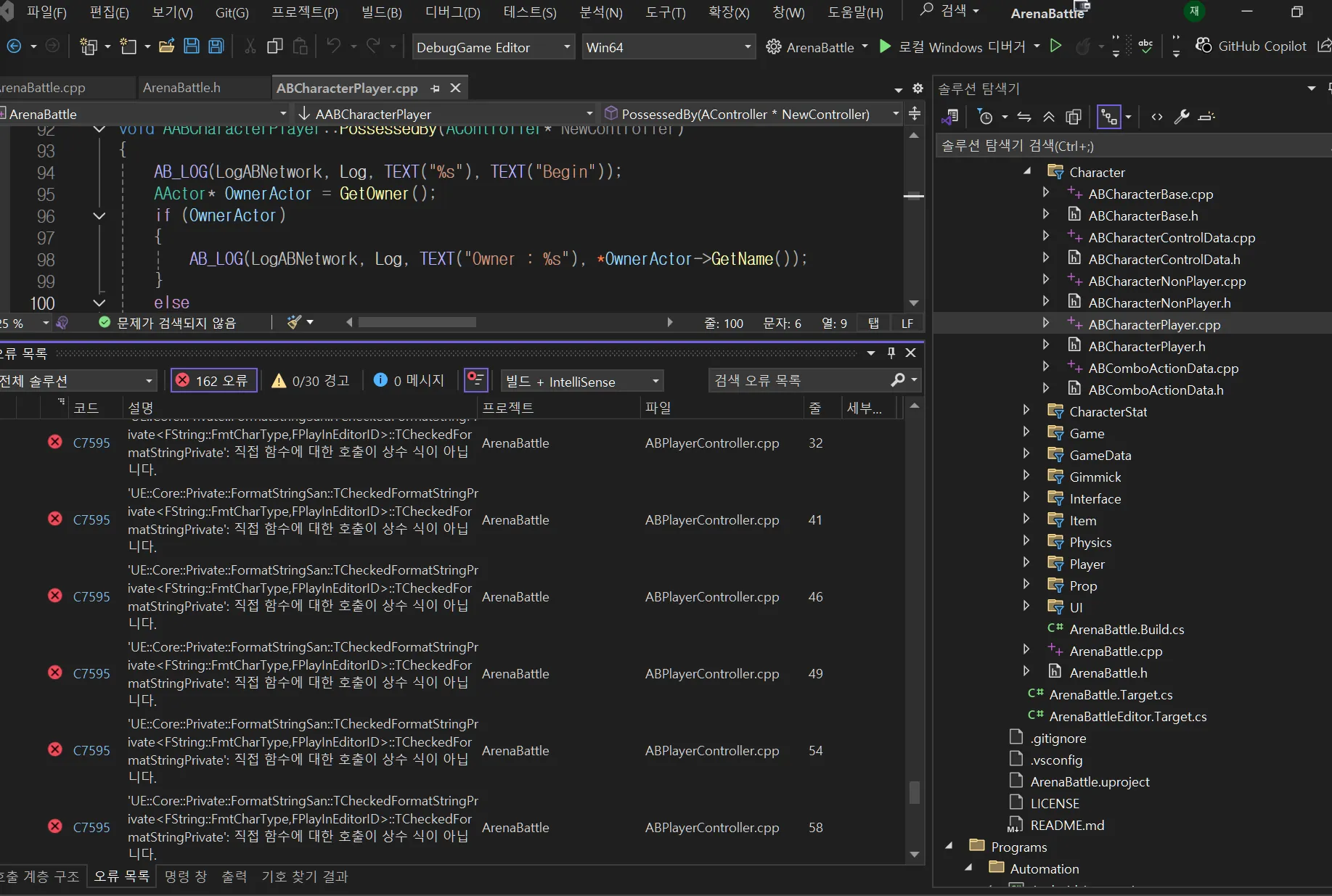Open the 파일(F) menu
This screenshot has height=896, width=1332.
[x=46, y=12]
